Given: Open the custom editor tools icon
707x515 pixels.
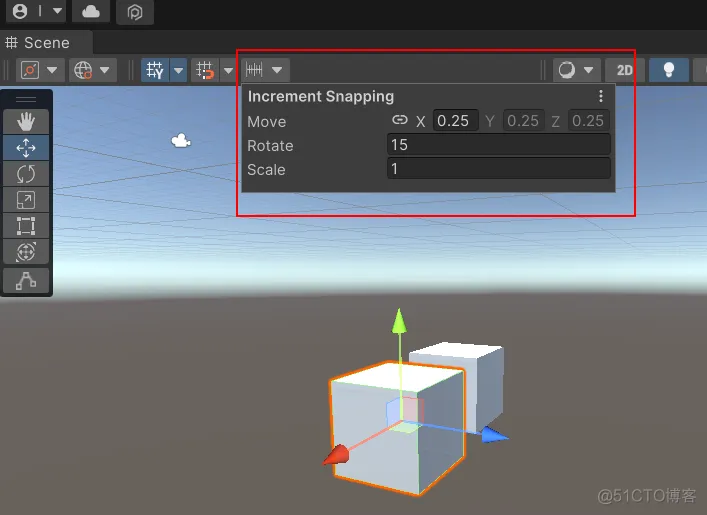Looking at the screenshot, I should point(26,280).
